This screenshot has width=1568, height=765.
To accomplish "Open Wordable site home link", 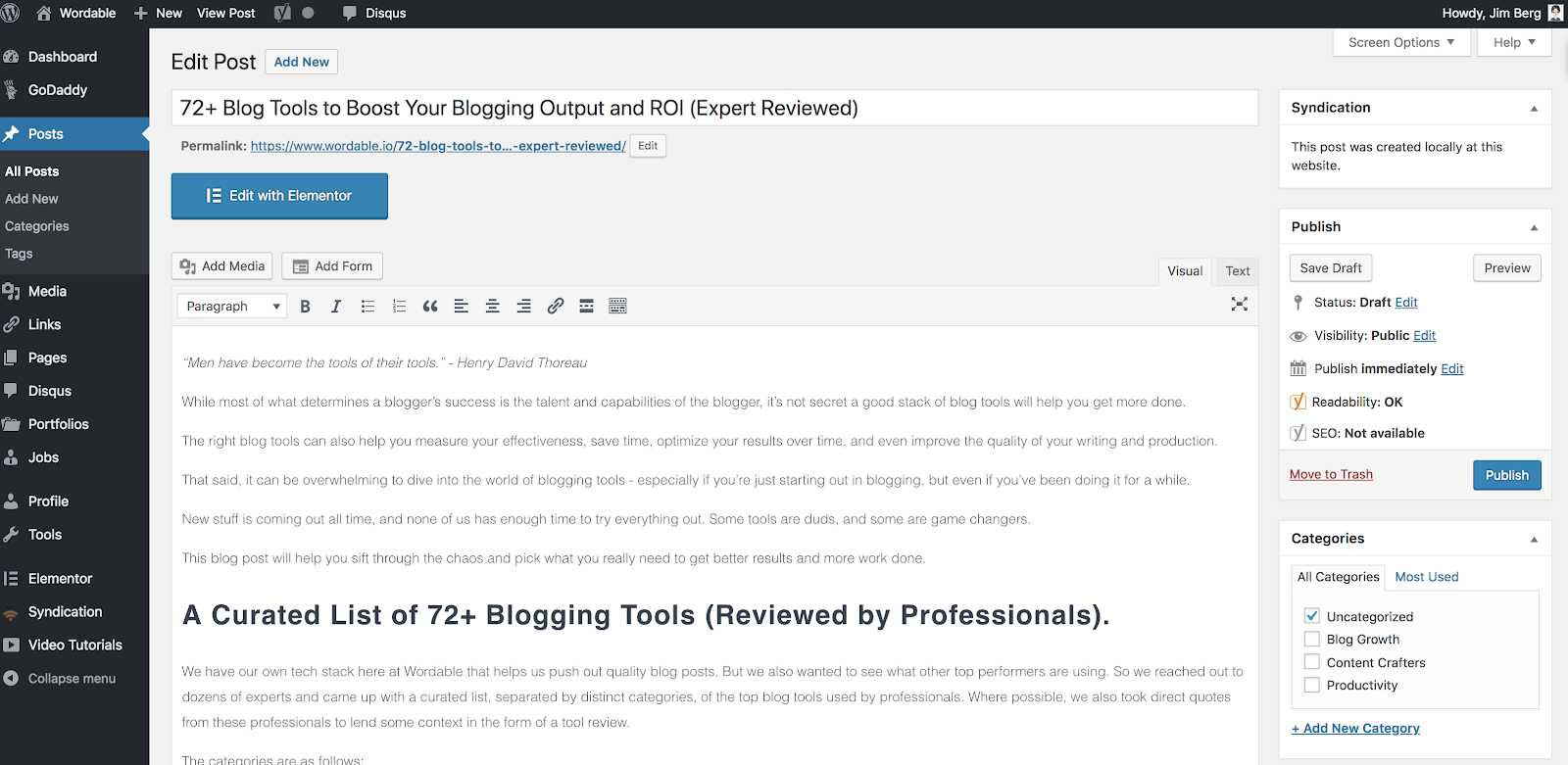I will 76,13.
